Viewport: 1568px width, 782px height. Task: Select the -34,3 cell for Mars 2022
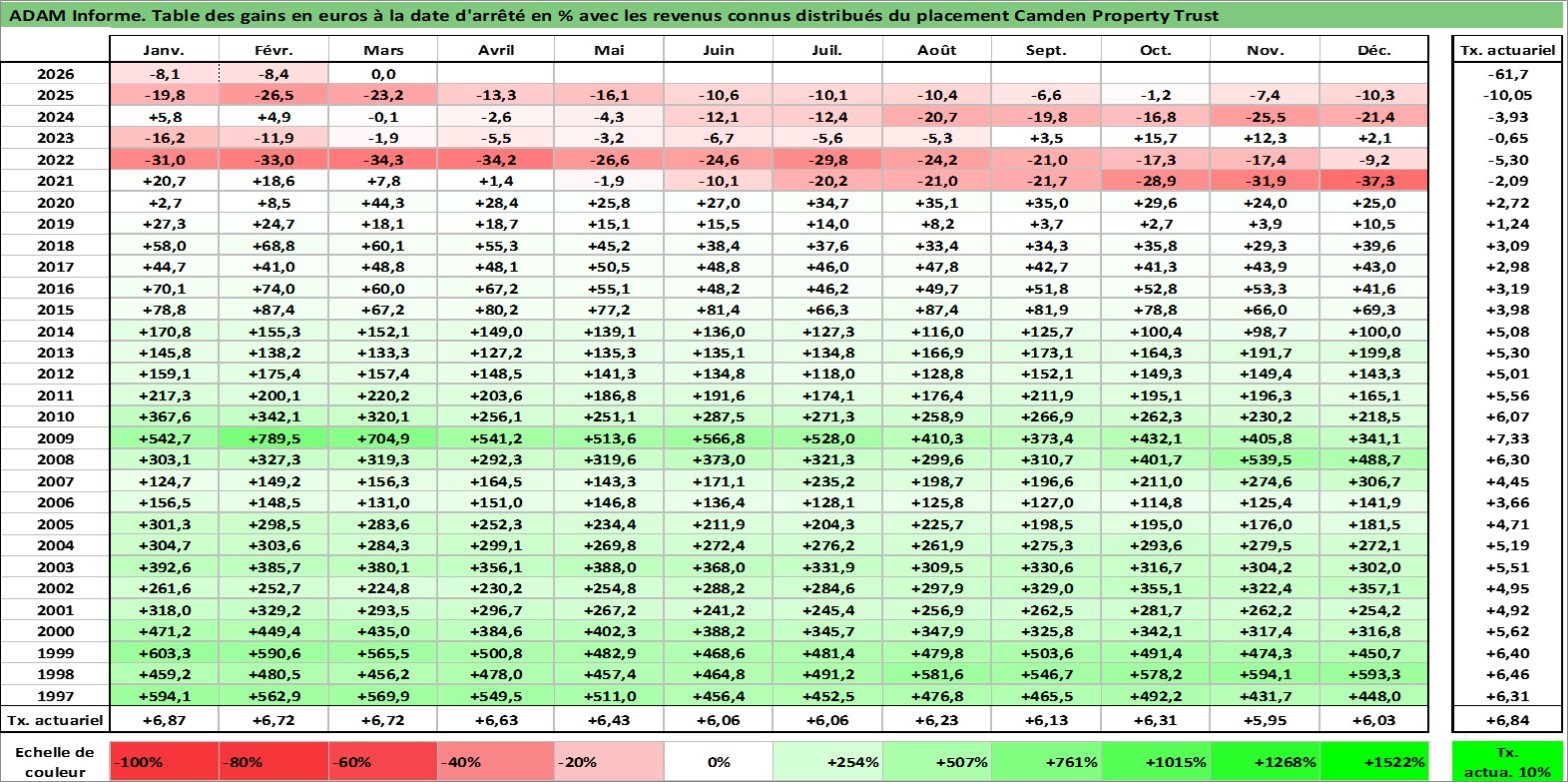click(383, 160)
